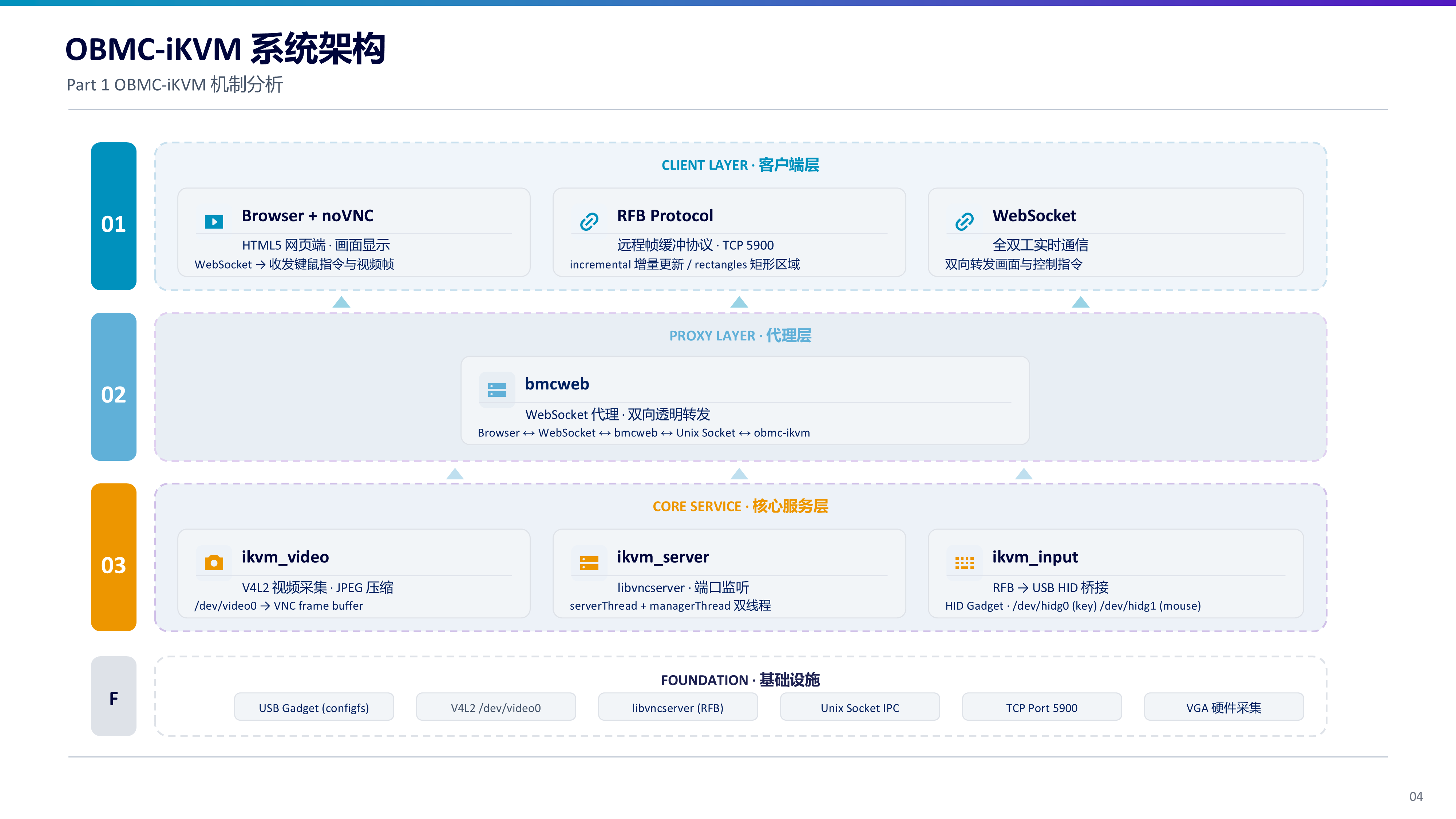The image size is (1456, 819).
Task: Click the keyboard grid icon for ikvm_input
Action: point(964,562)
